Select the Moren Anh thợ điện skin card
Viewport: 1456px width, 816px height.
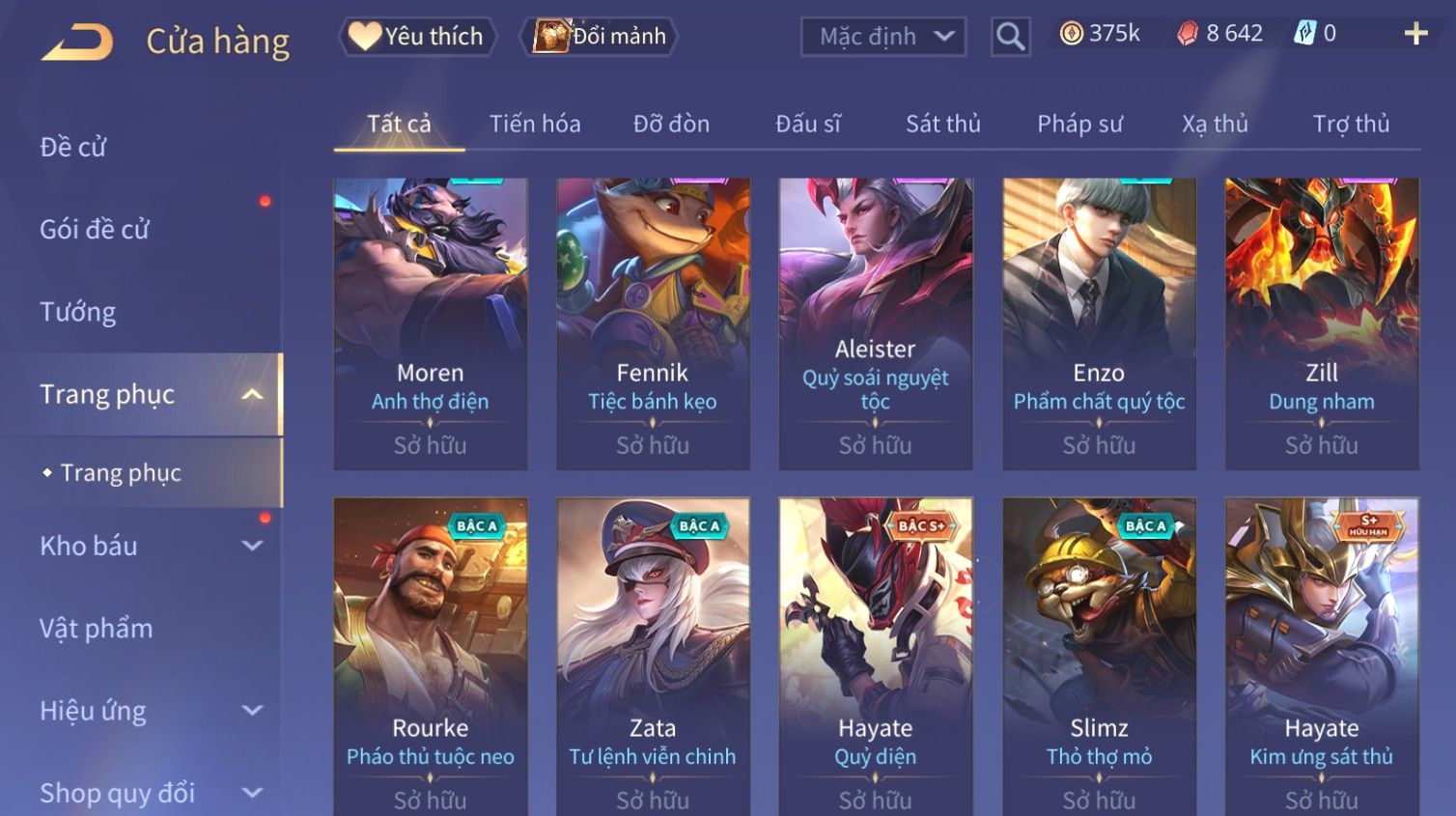coord(431,324)
